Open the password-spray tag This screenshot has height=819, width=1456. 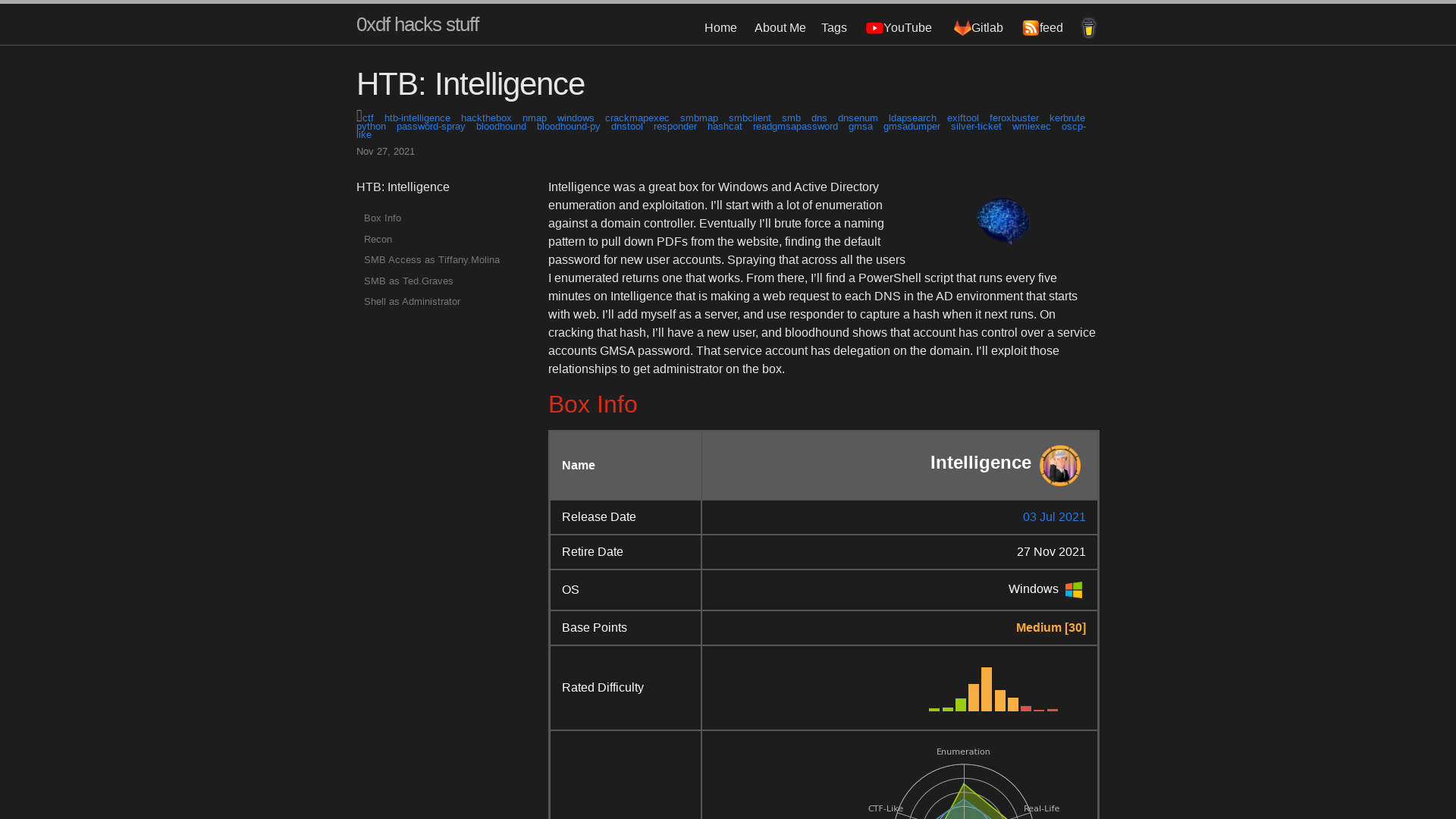(x=431, y=127)
